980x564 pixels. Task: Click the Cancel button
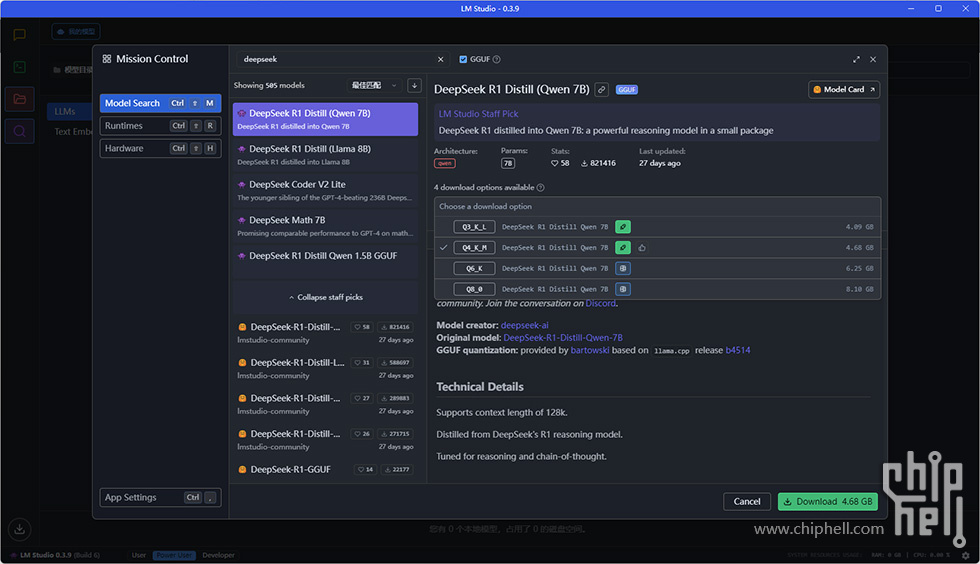[747, 501]
